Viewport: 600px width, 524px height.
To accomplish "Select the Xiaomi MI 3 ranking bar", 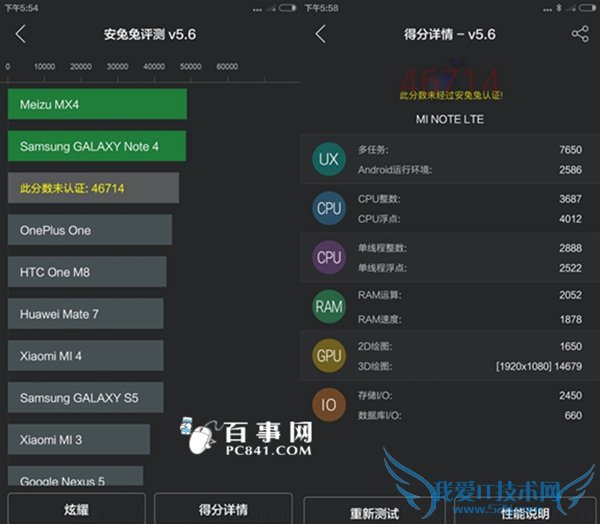I will [79, 439].
